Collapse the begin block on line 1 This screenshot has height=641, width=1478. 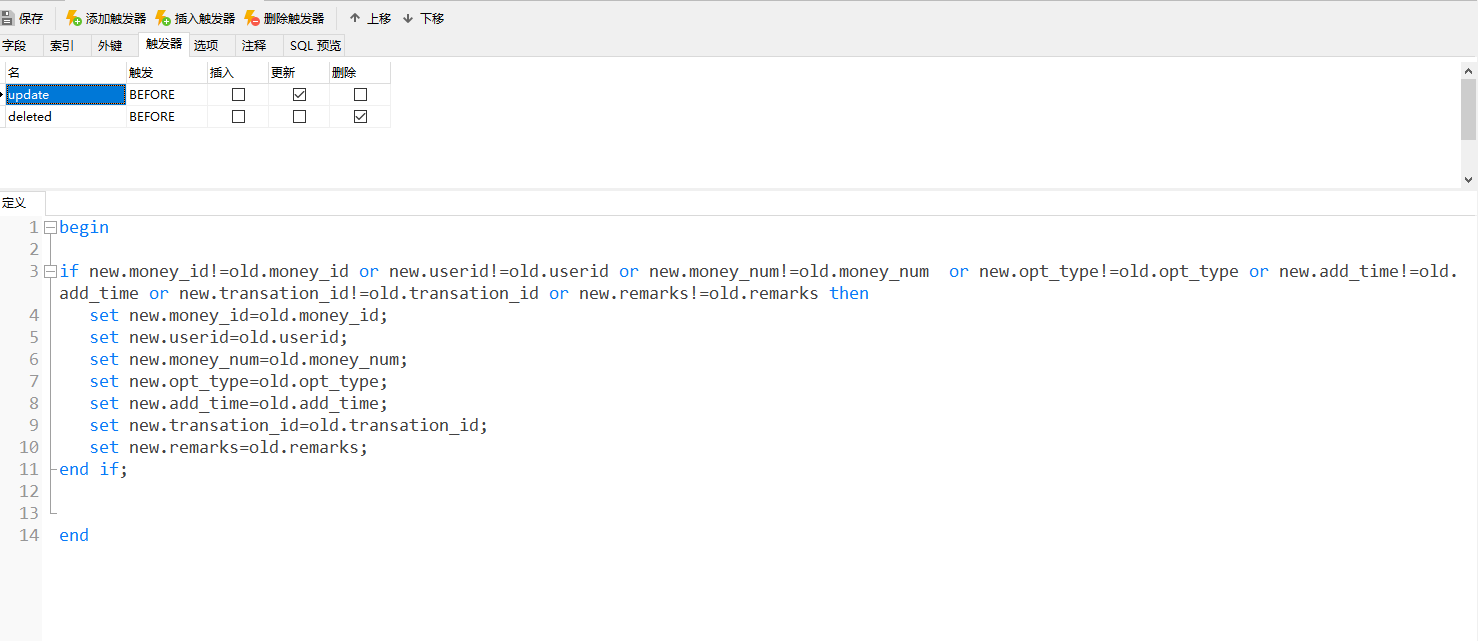click(x=50, y=228)
